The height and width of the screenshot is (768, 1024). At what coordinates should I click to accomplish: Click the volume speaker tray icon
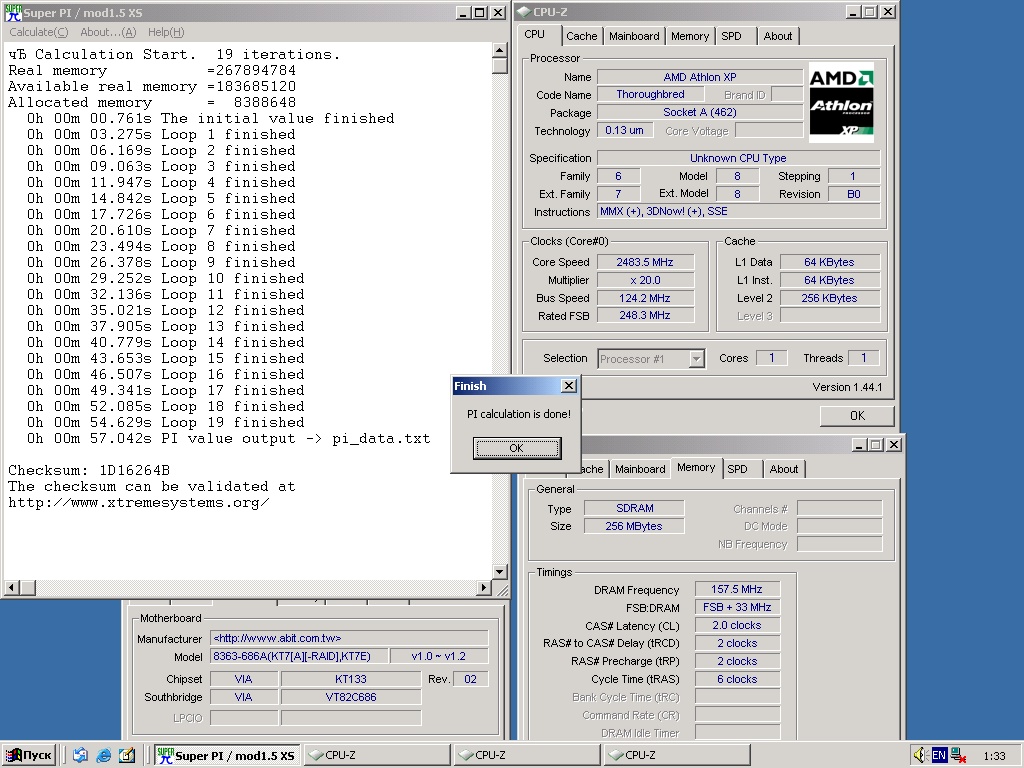point(920,755)
